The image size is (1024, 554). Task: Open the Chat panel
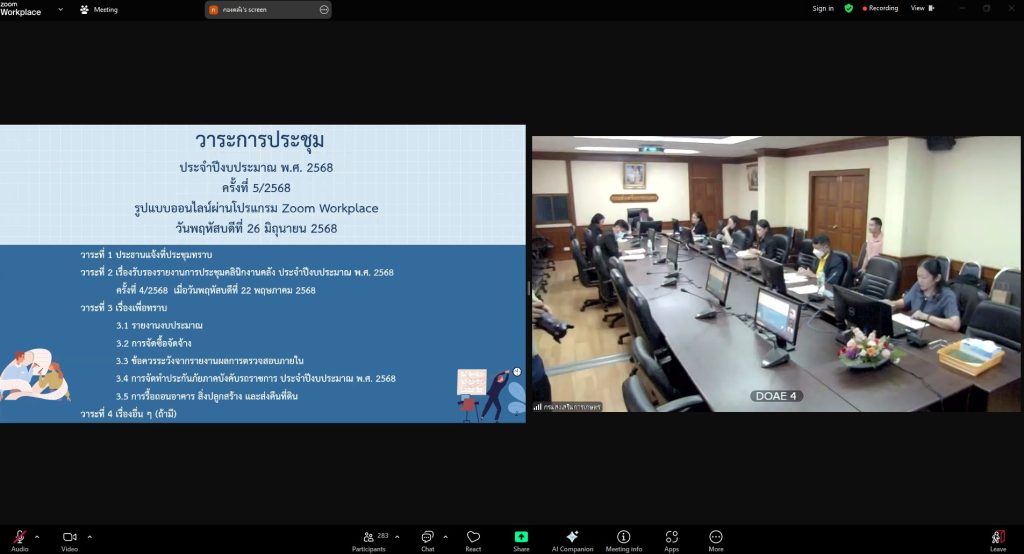point(427,538)
